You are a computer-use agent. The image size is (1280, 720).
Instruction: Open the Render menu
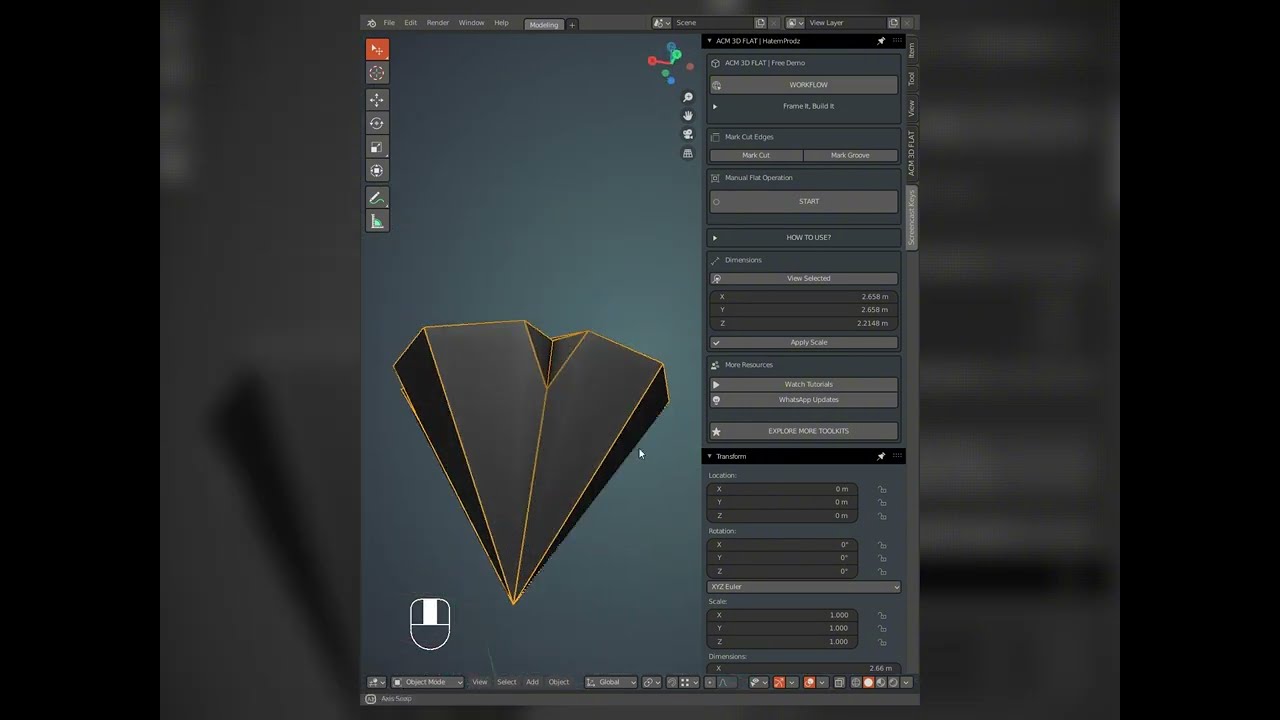438,23
